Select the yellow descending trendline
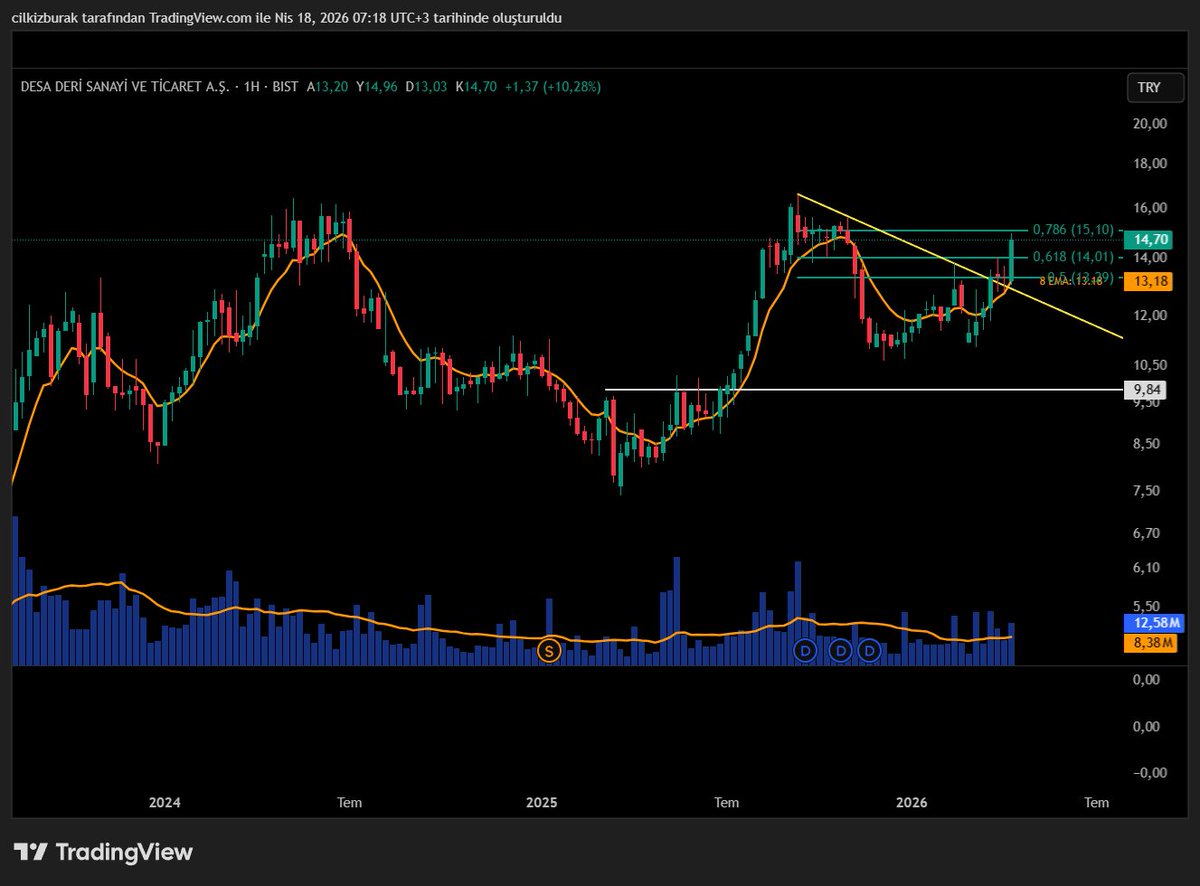Viewport: 1200px width, 886px height. click(x=960, y=265)
